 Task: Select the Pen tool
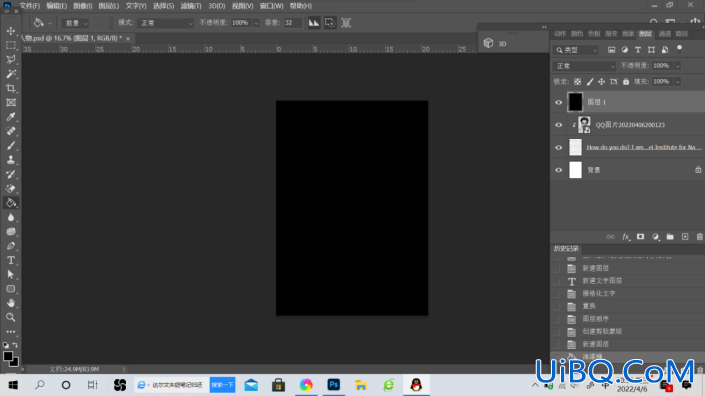(x=11, y=246)
